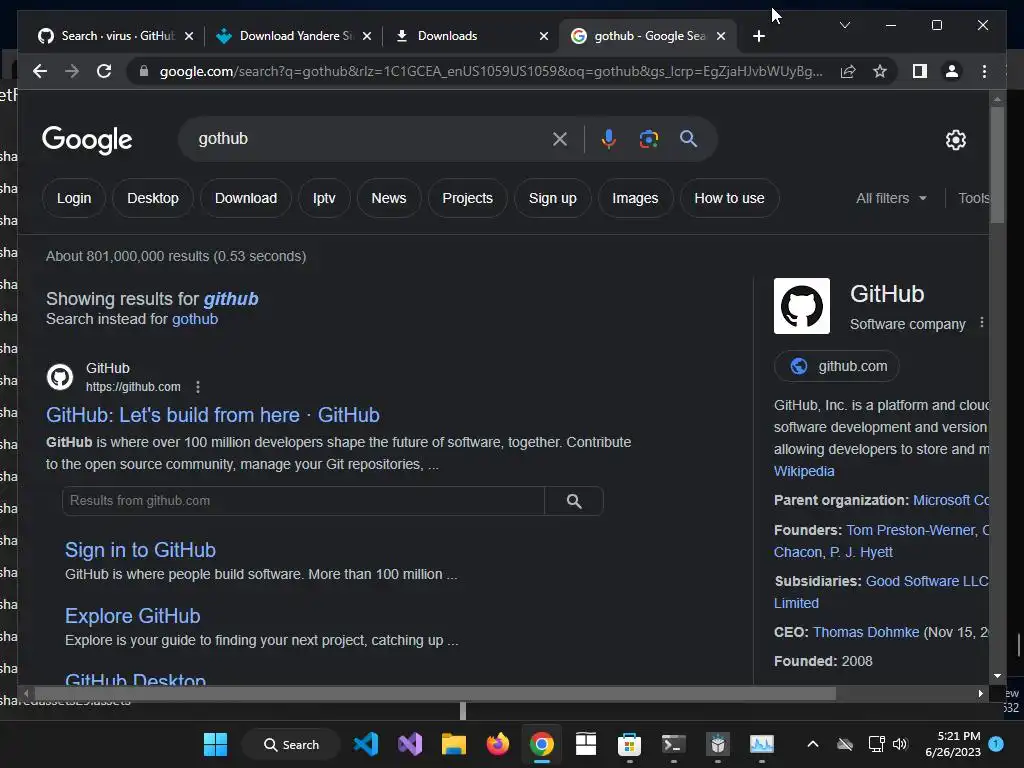Submit search with magnifier icon
This screenshot has width=1024, height=768.
[x=688, y=138]
